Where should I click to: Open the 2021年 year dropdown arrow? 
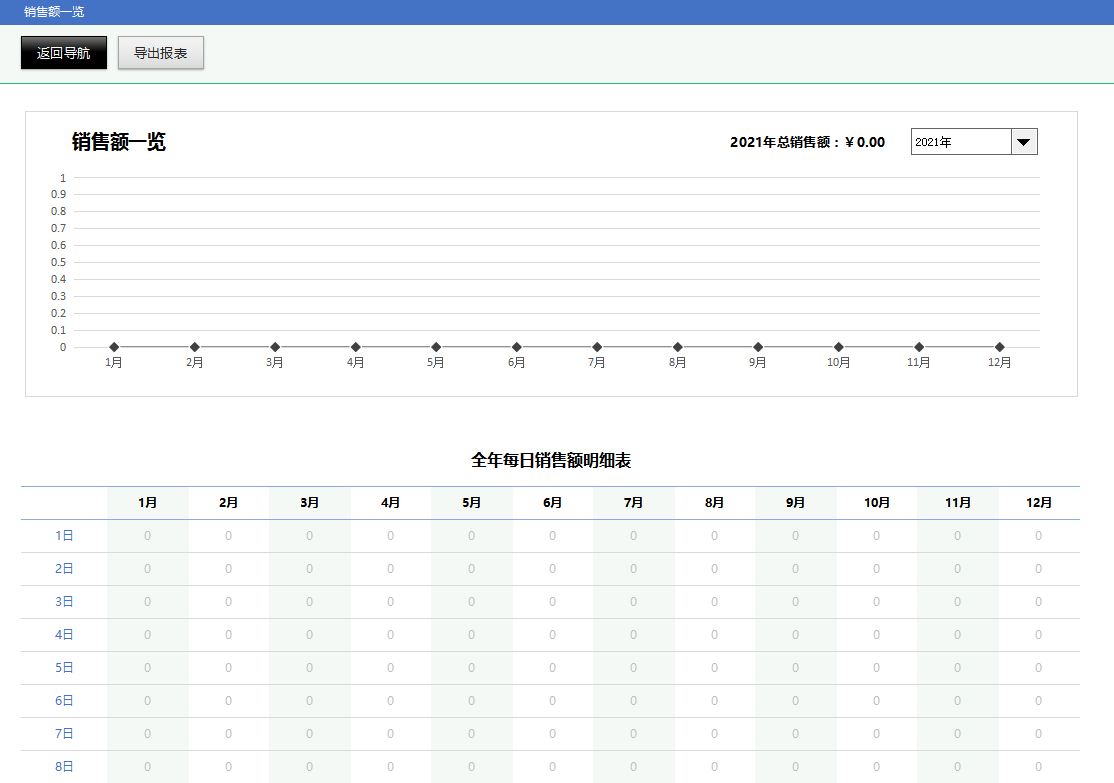[1024, 141]
